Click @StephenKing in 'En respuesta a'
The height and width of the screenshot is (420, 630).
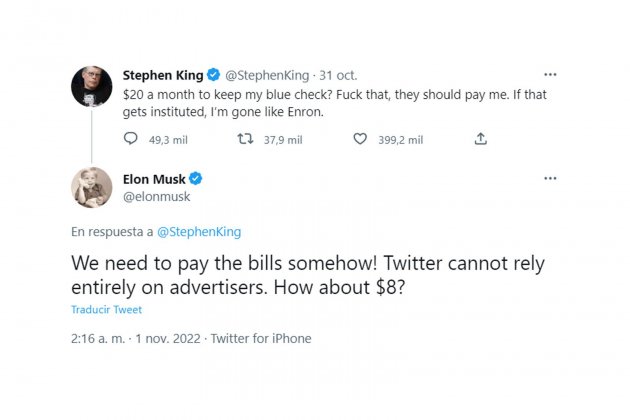pyautogui.click(x=199, y=232)
